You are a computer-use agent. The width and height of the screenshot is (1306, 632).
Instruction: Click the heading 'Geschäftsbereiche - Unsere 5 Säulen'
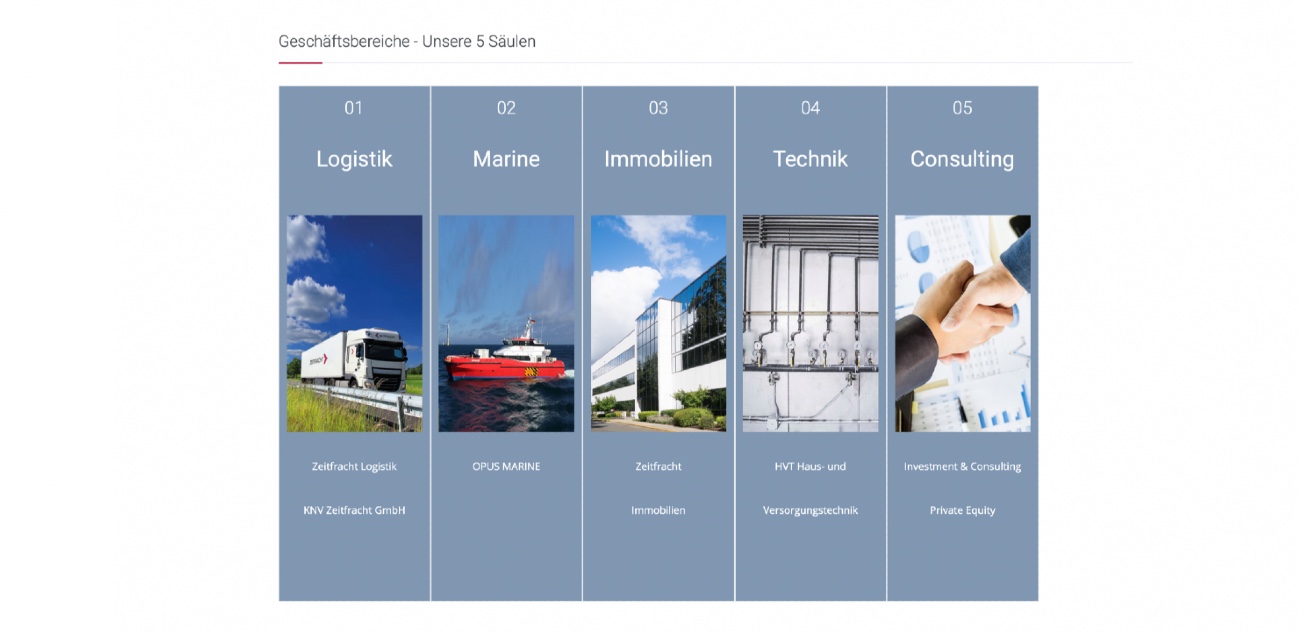407,41
